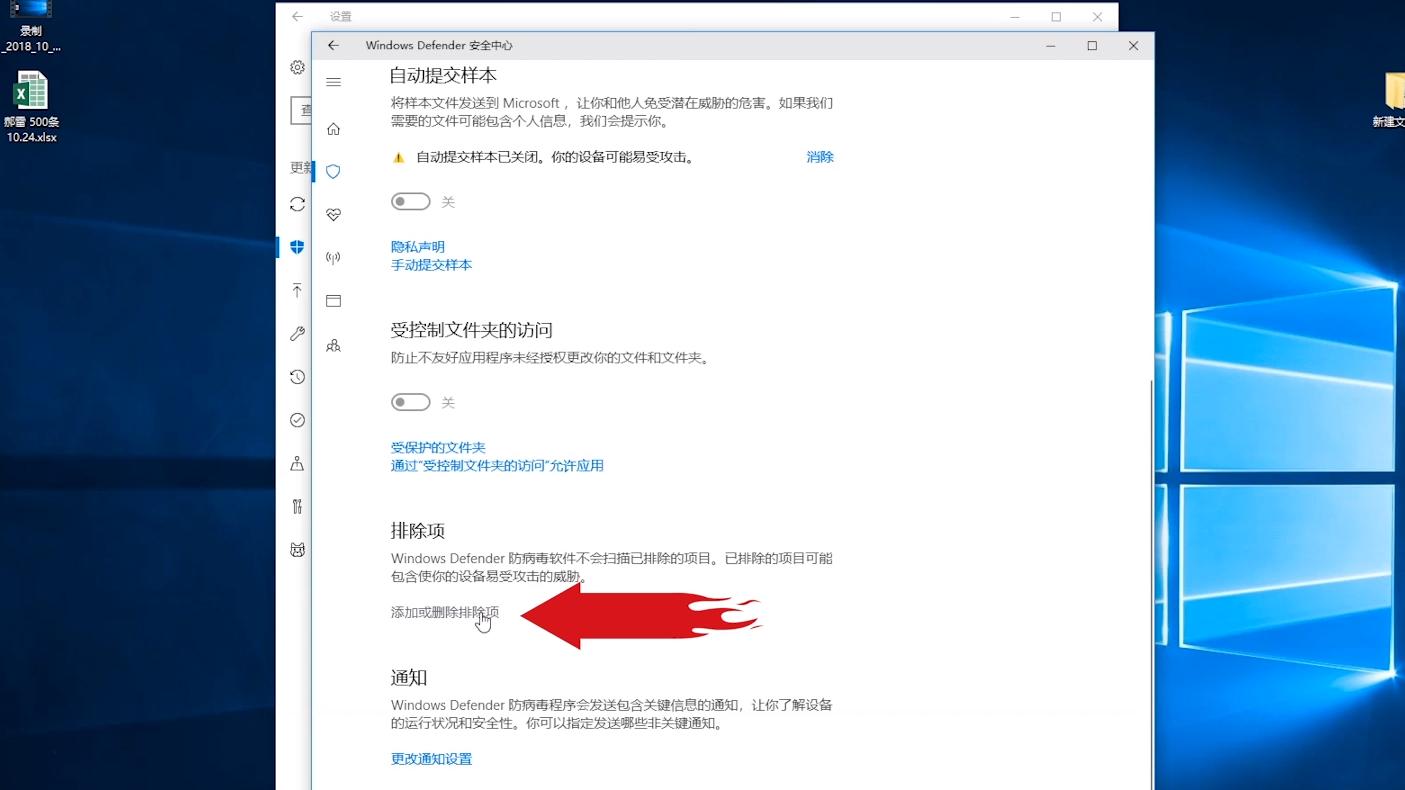The image size is (1405, 790).
Task: Click the 手动提交样本 link
Action: tap(431, 265)
